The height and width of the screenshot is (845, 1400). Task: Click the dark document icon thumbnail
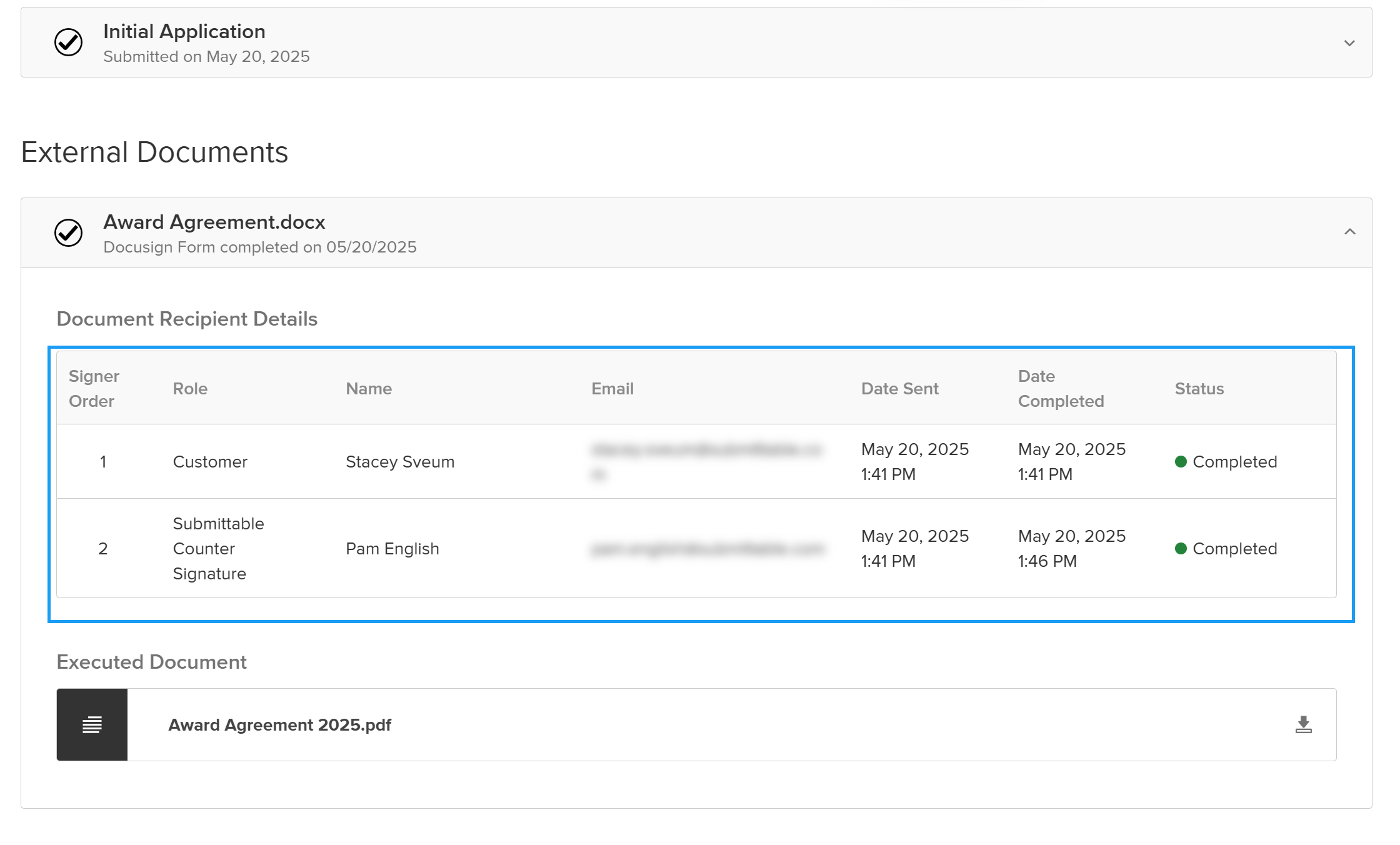(x=92, y=724)
